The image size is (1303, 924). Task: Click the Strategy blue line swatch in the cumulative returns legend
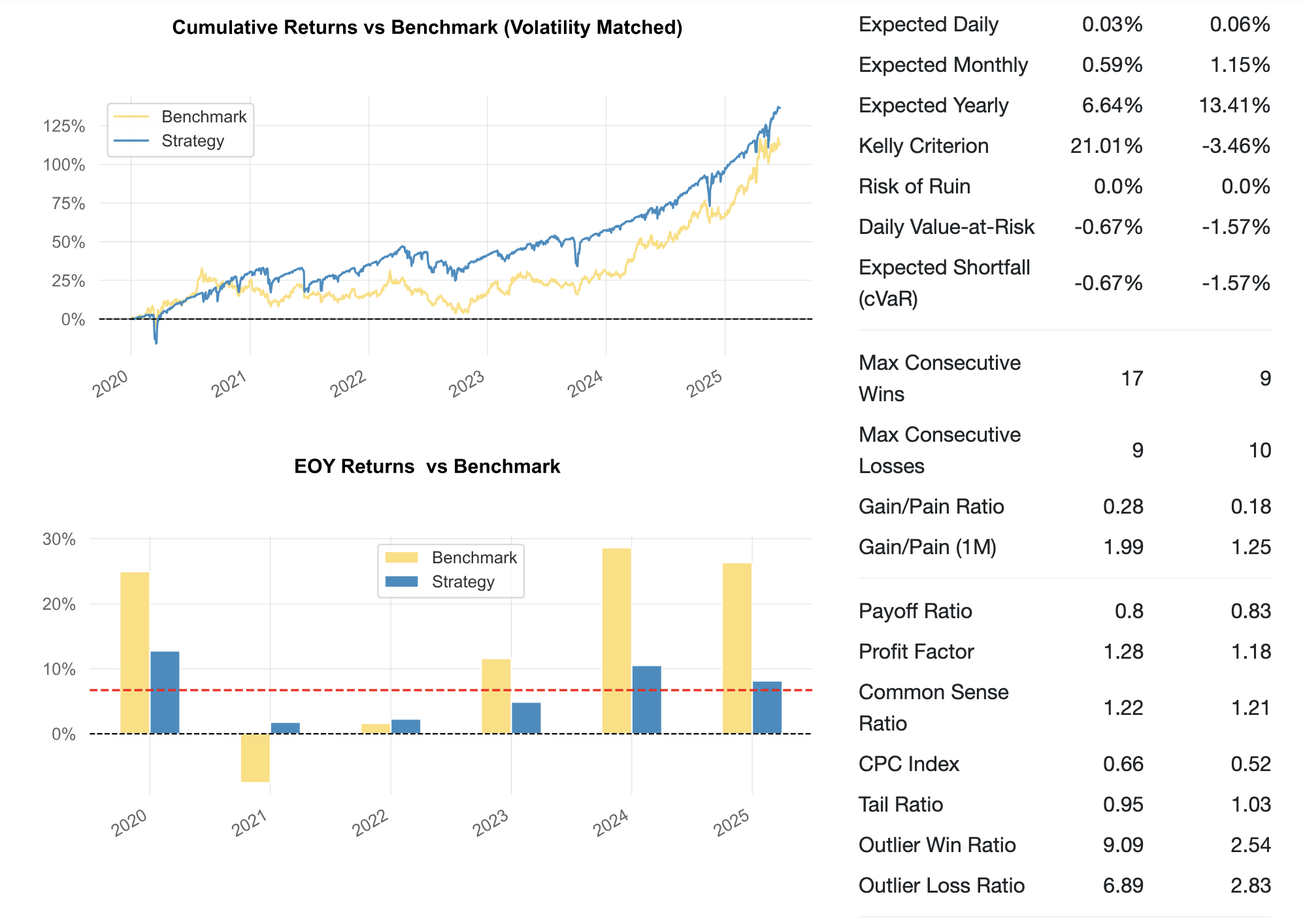tap(131, 141)
